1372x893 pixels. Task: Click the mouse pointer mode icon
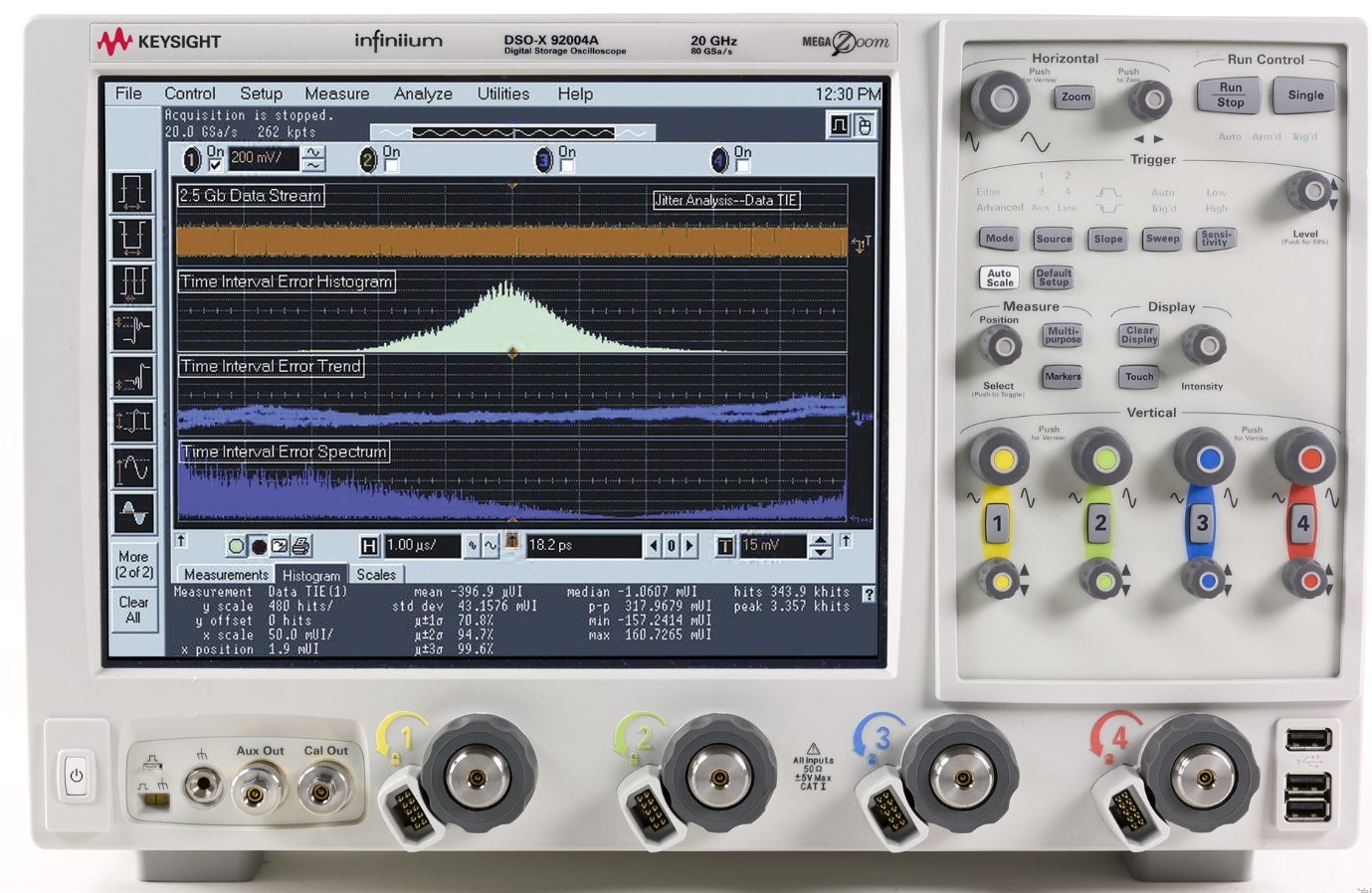(865, 125)
